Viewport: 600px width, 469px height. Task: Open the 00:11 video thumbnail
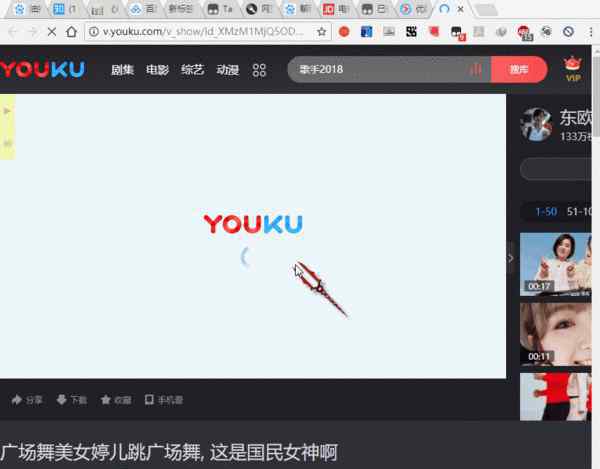(556, 334)
